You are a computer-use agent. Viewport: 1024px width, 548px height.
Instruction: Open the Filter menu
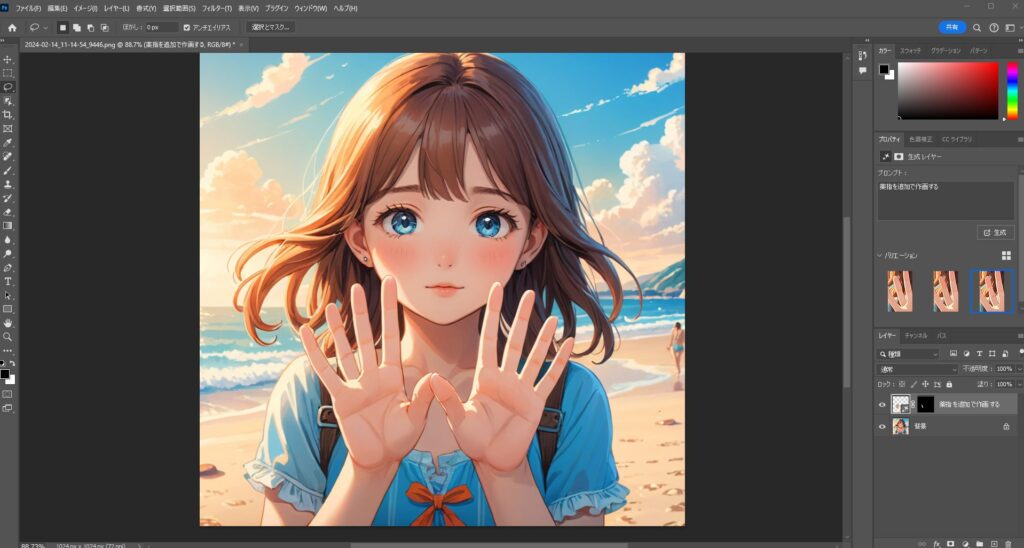pyautogui.click(x=217, y=8)
